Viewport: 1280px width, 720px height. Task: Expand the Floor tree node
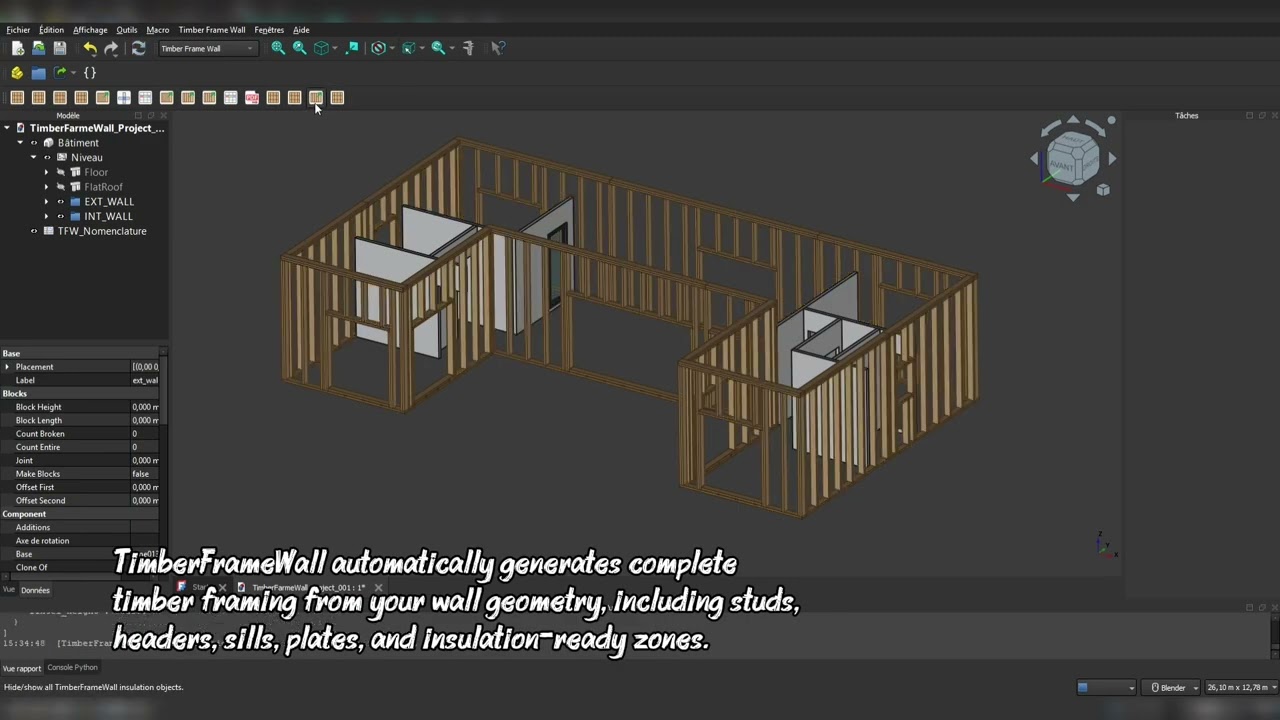[46, 173]
